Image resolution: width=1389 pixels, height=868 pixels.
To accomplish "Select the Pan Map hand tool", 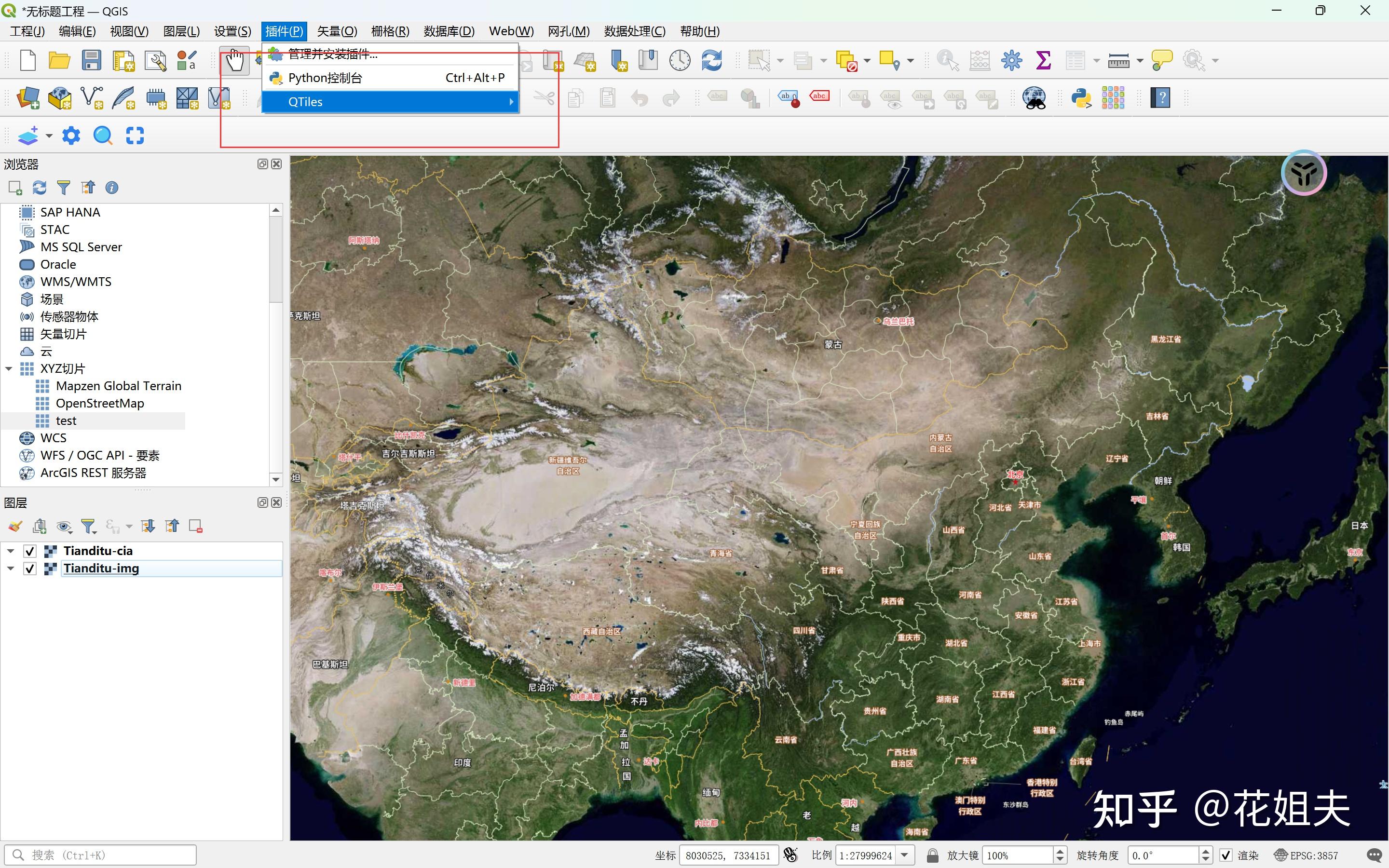I will click(x=235, y=60).
